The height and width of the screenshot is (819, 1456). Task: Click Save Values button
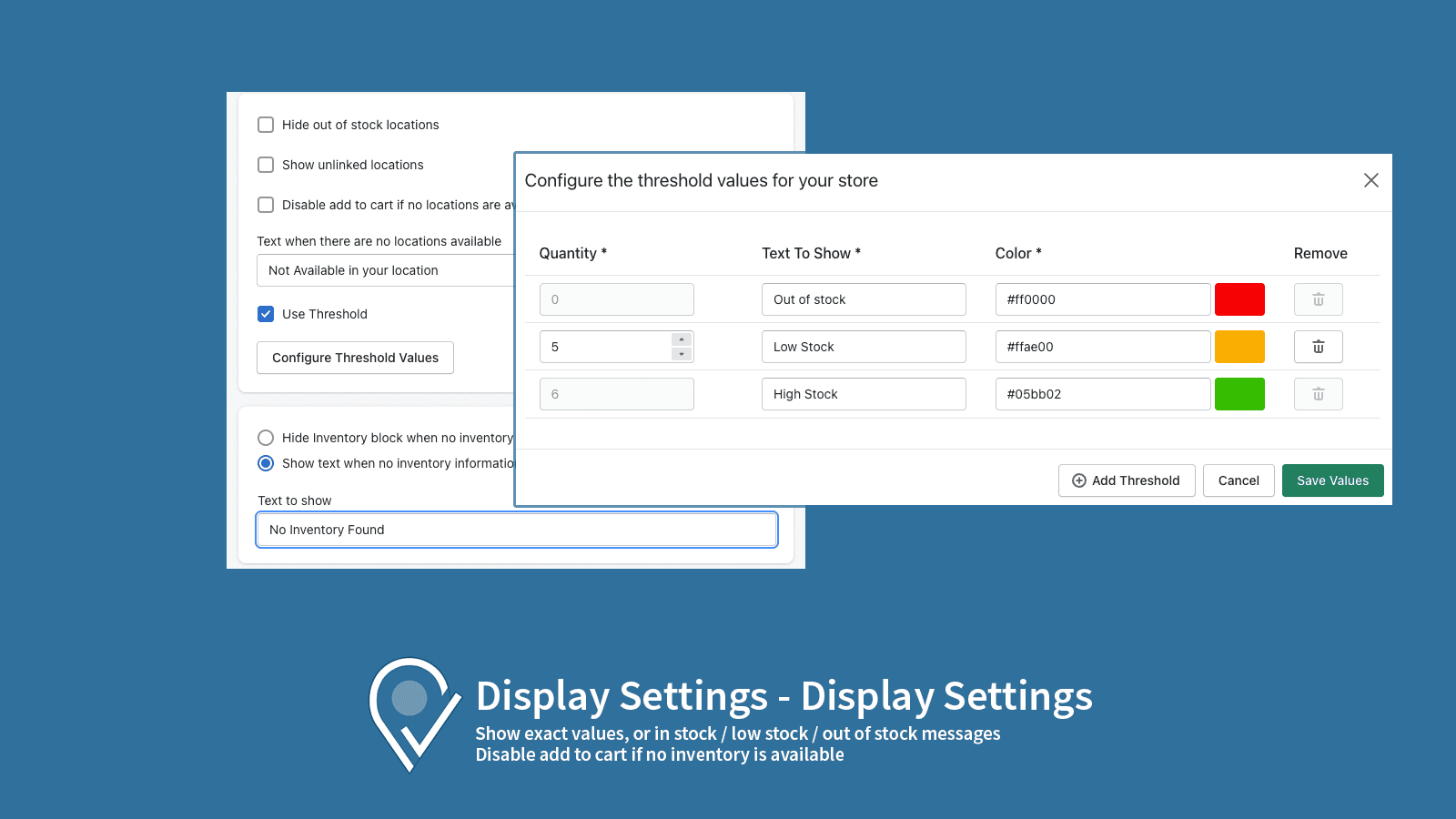coord(1332,480)
